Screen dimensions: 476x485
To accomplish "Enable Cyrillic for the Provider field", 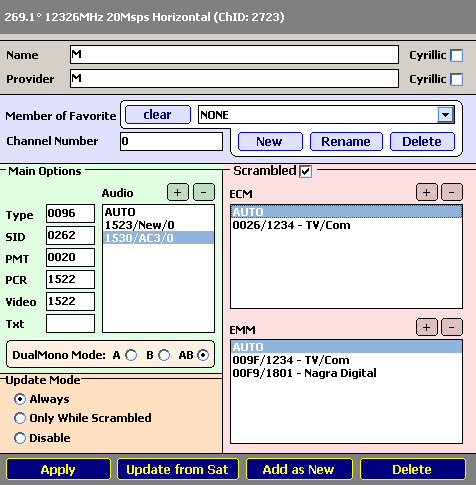I will tap(456, 79).
